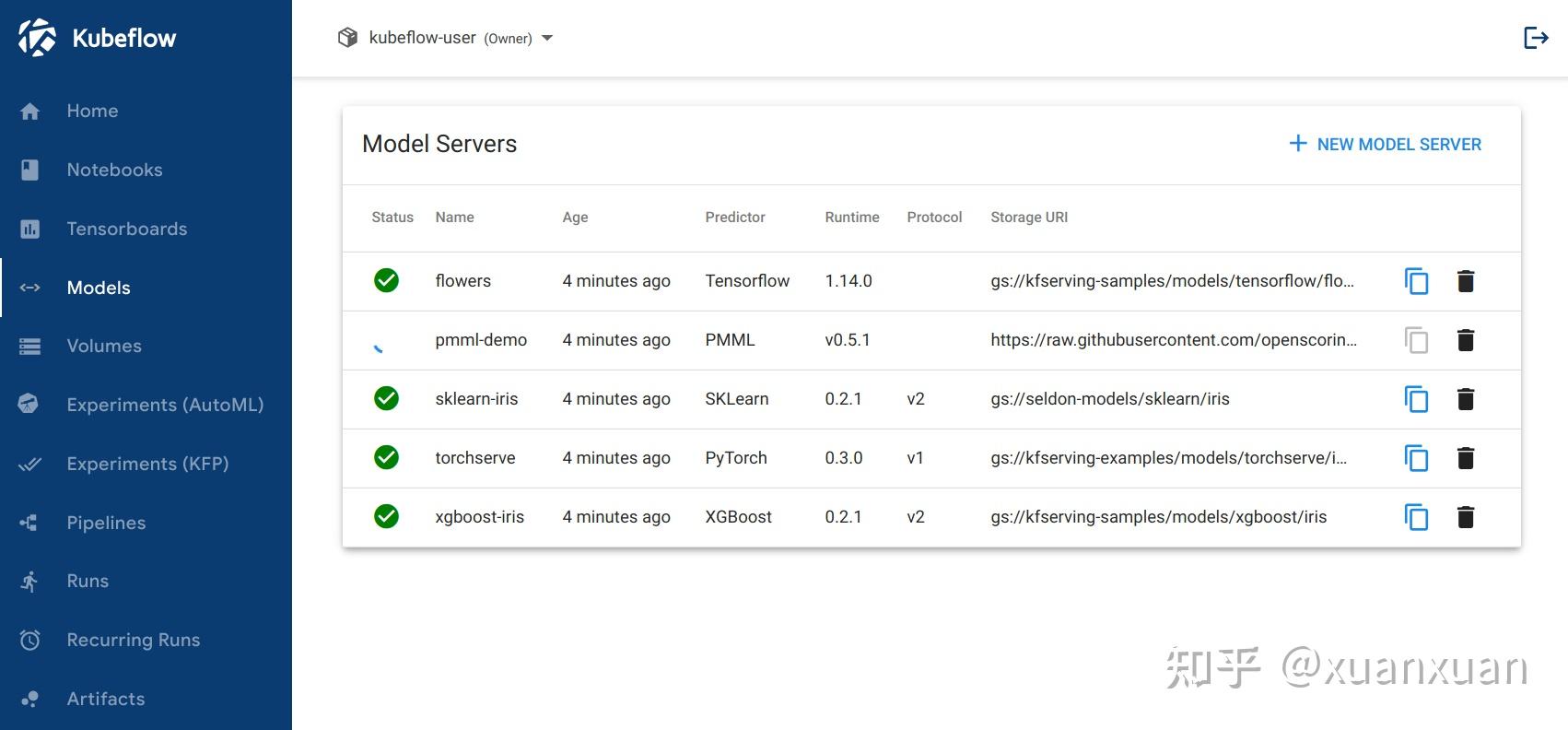Delete the pmml-demo model server
Viewport: 1568px width, 730px height.
pos(1466,340)
